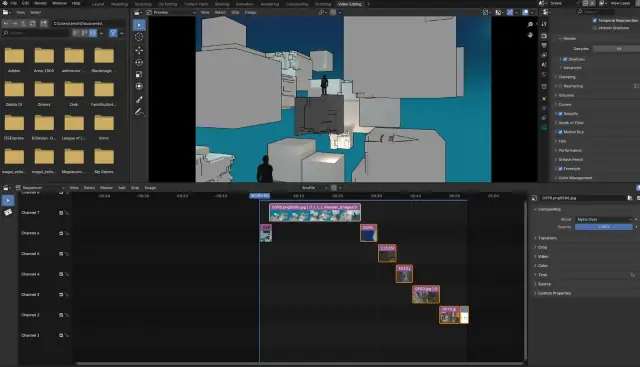Image resolution: width=640 pixels, height=367 pixels.
Task: Switch file browser to thumbnail display mode
Action: click(x=93, y=33)
